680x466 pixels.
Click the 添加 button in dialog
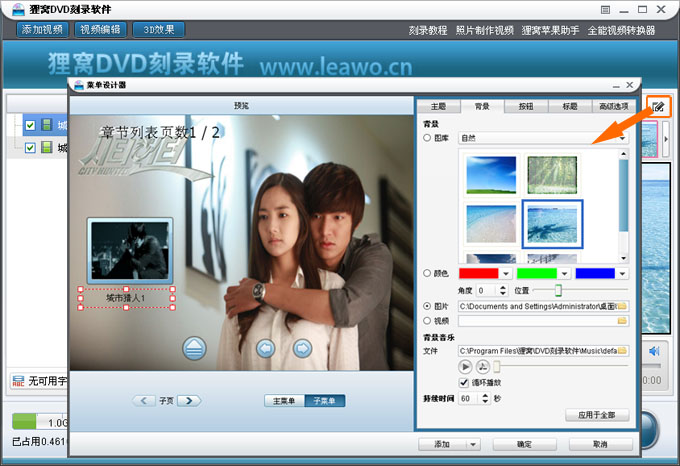tap(443, 444)
